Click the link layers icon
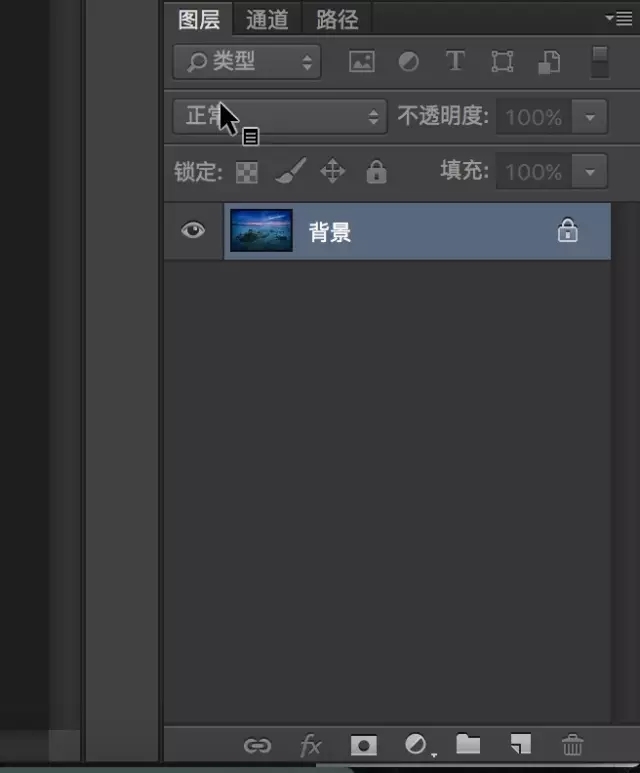The height and width of the screenshot is (773, 640). coord(257,745)
